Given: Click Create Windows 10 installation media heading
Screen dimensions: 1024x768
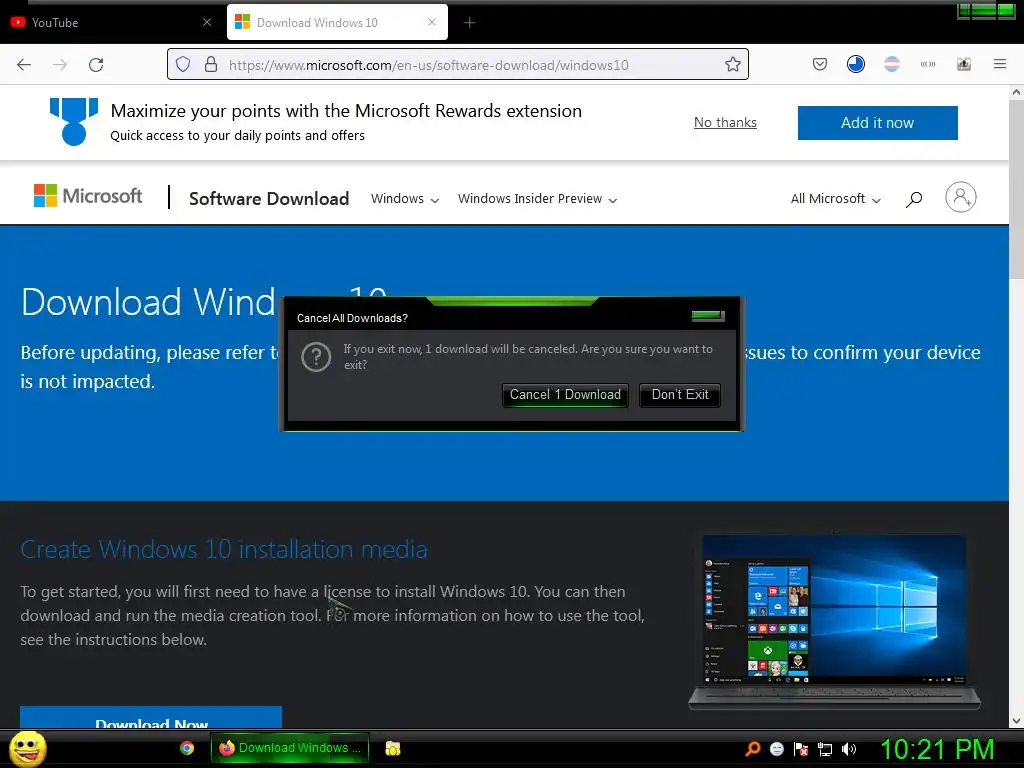Looking at the screenshot, I should coord(224,549).
